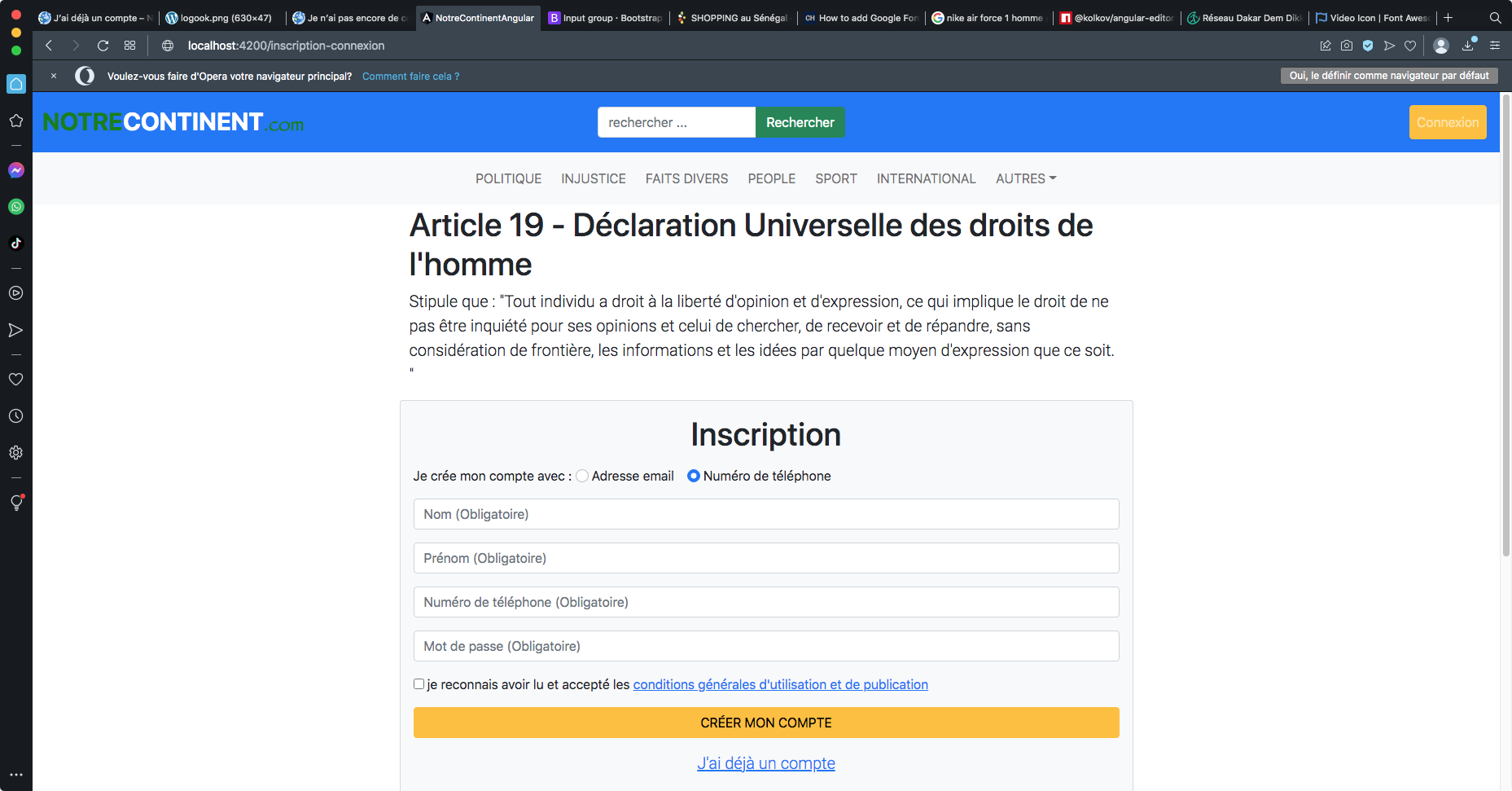This screenshot has width=1512, height=791.
Task: Open Messenger in the Opera sidebar
Action: click(16, 170)
